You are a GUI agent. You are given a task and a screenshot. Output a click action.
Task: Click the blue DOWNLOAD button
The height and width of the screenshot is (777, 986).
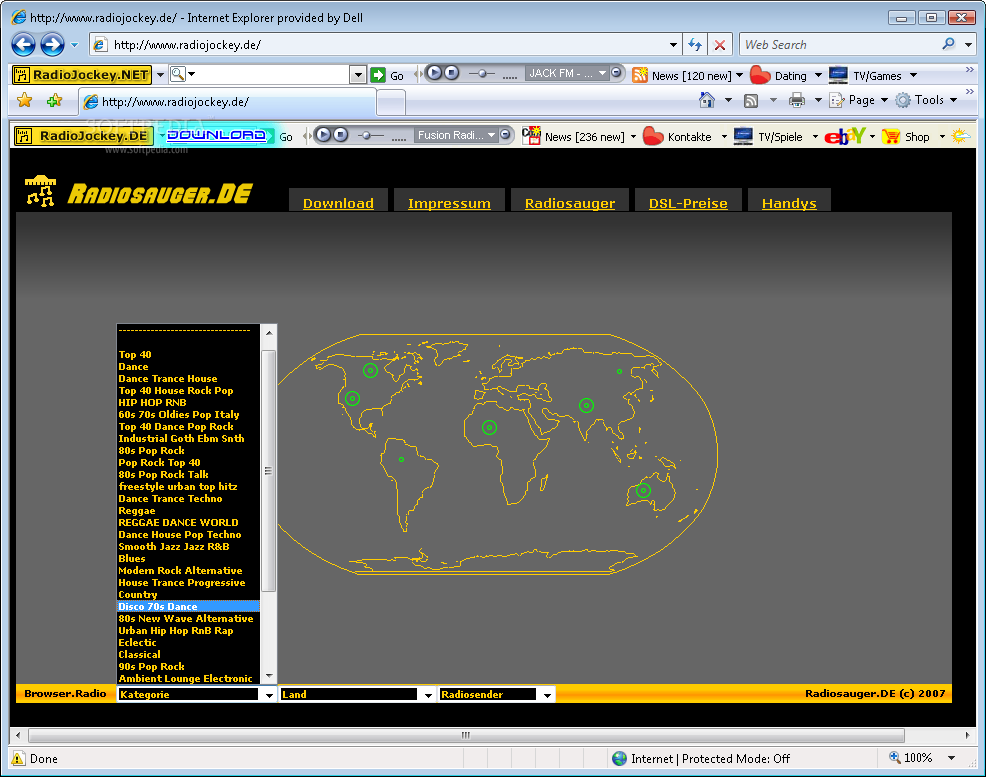216,135
